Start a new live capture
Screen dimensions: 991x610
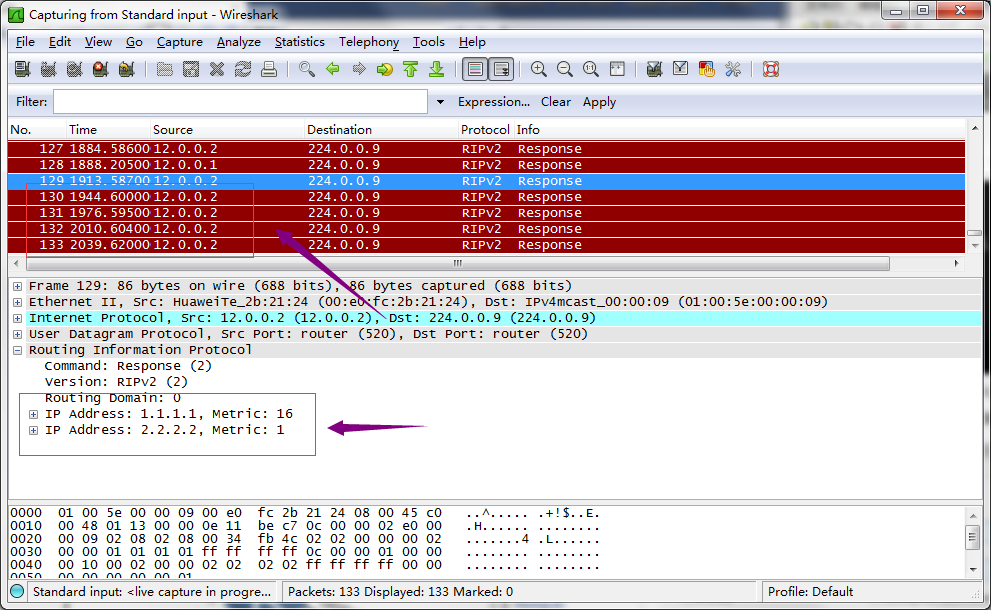75,69
